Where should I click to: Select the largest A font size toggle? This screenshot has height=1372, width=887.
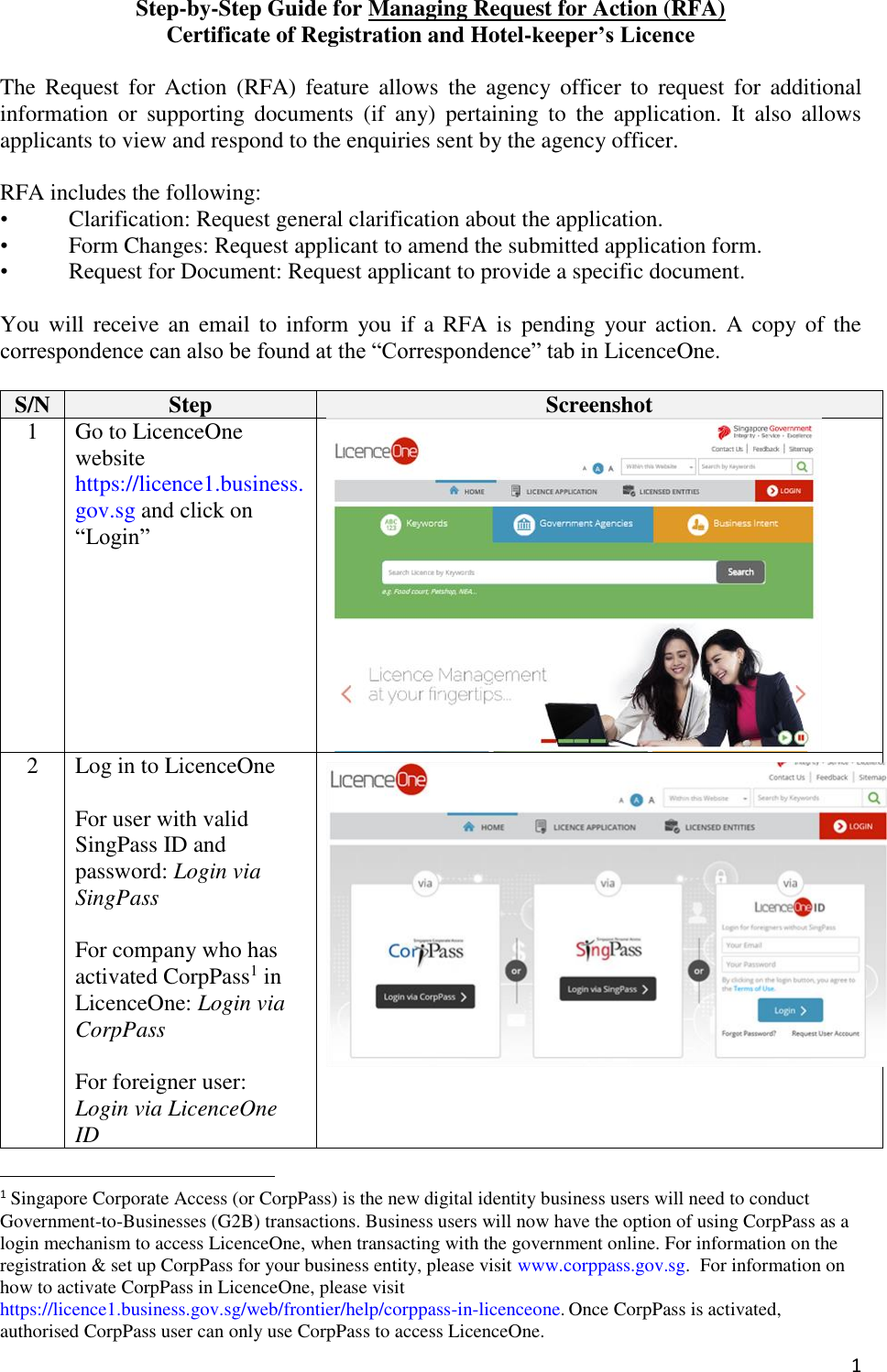point(611,467)
